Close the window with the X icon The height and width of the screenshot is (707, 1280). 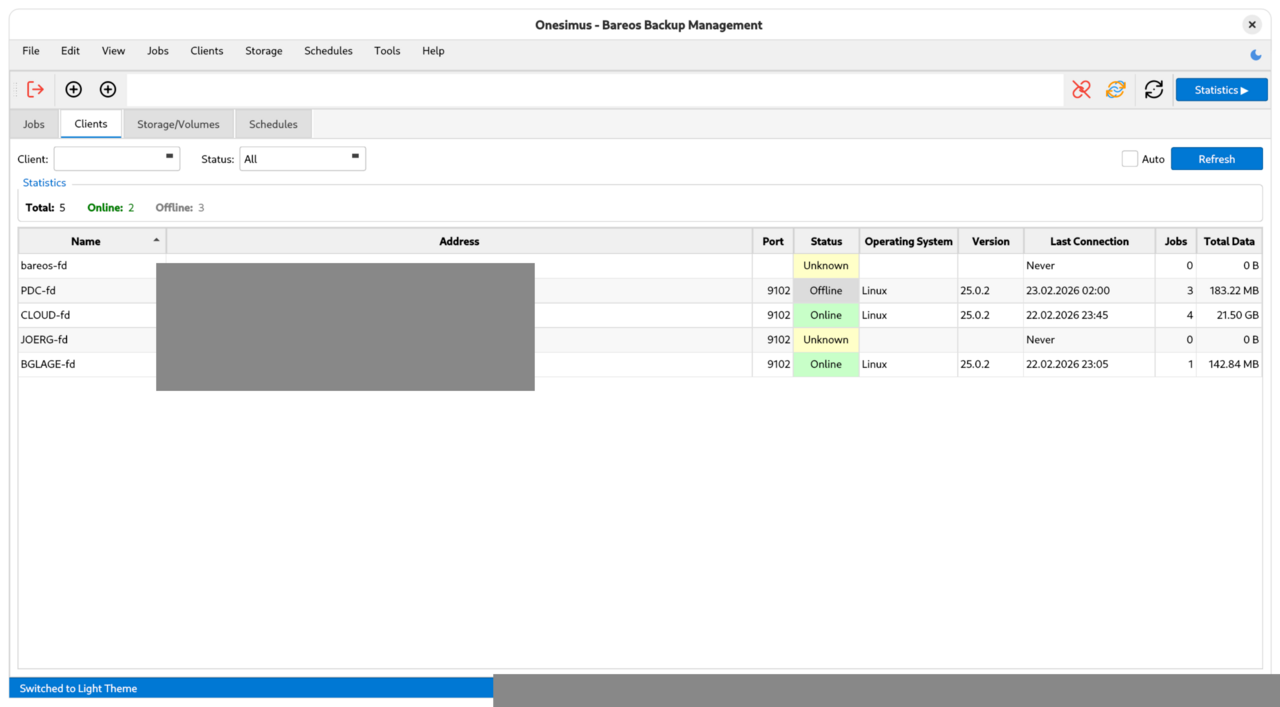tap(1251, 25)
